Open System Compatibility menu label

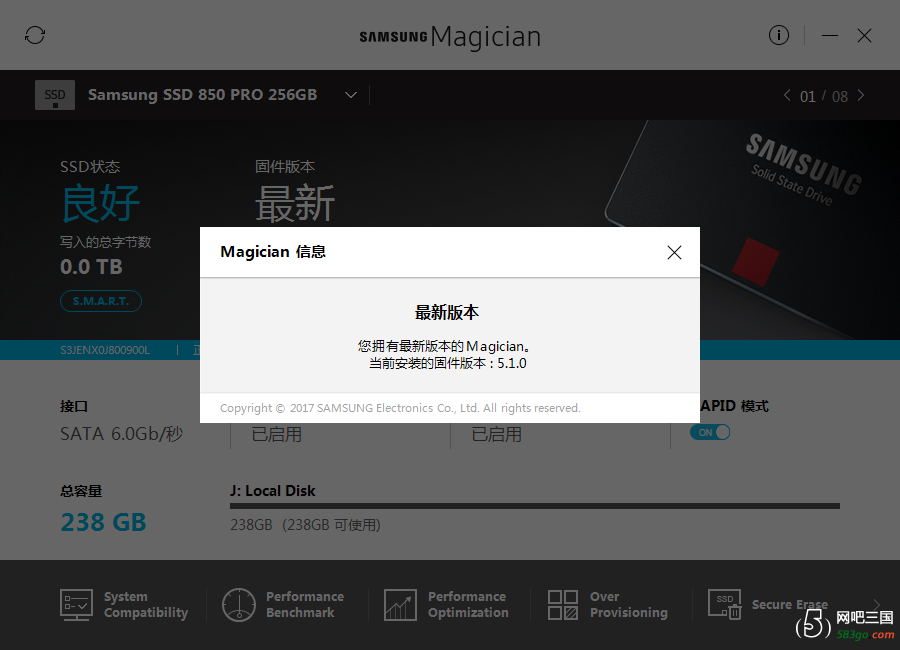pyautogui.click(x=146, y=605)
